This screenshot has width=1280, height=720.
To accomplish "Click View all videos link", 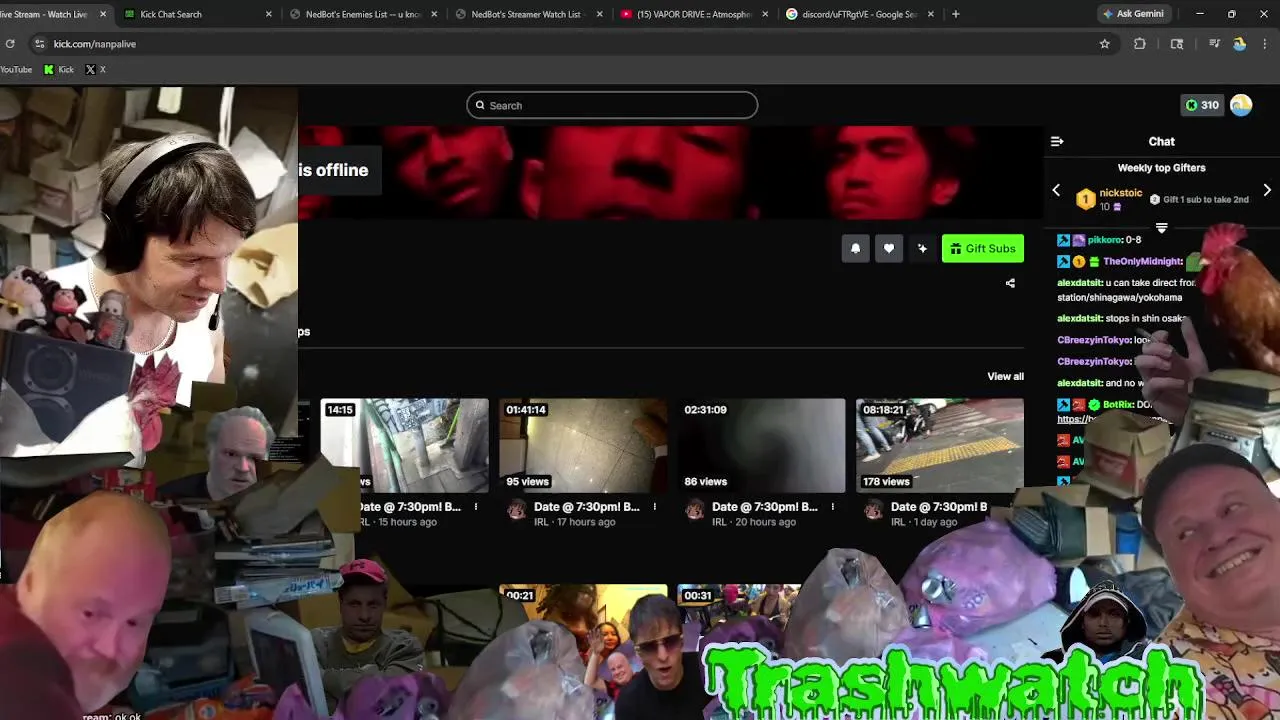I will (x=1005, y=376).
